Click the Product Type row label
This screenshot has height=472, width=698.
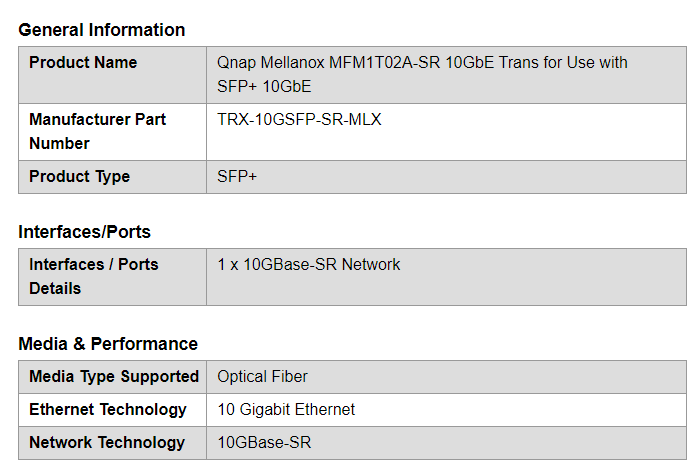[79, 177]
